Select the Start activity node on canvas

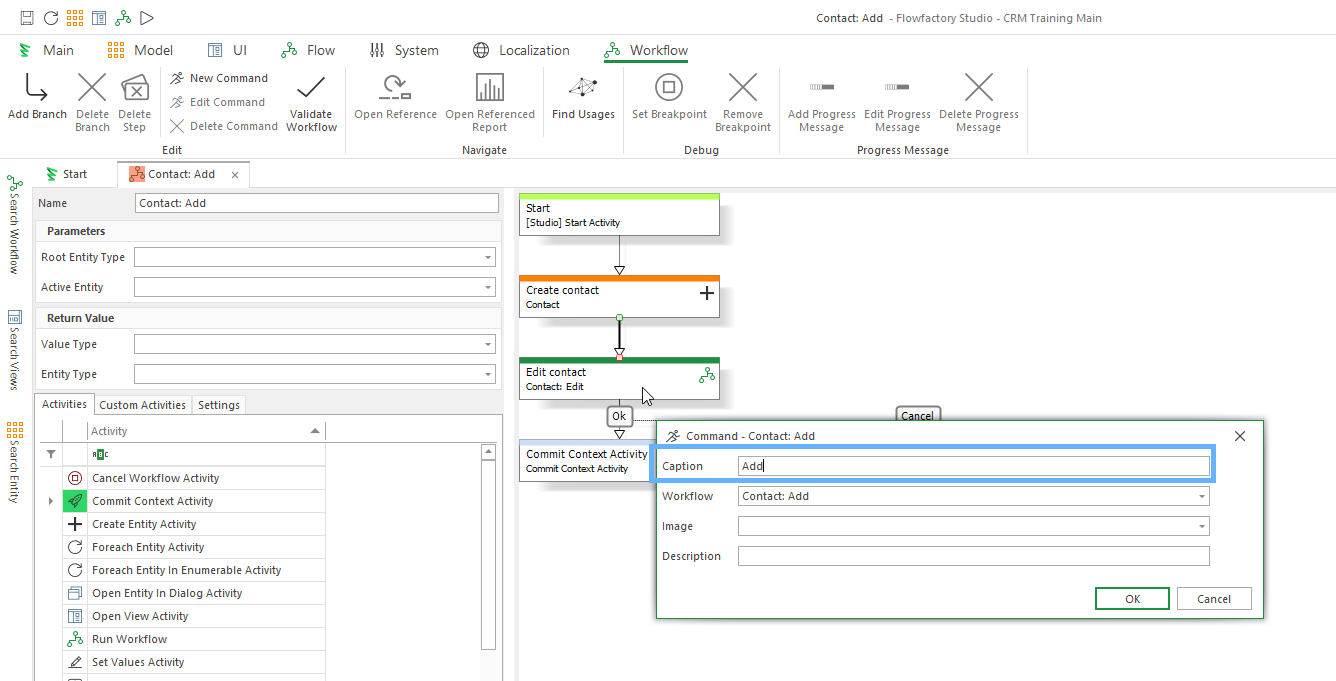619,215
